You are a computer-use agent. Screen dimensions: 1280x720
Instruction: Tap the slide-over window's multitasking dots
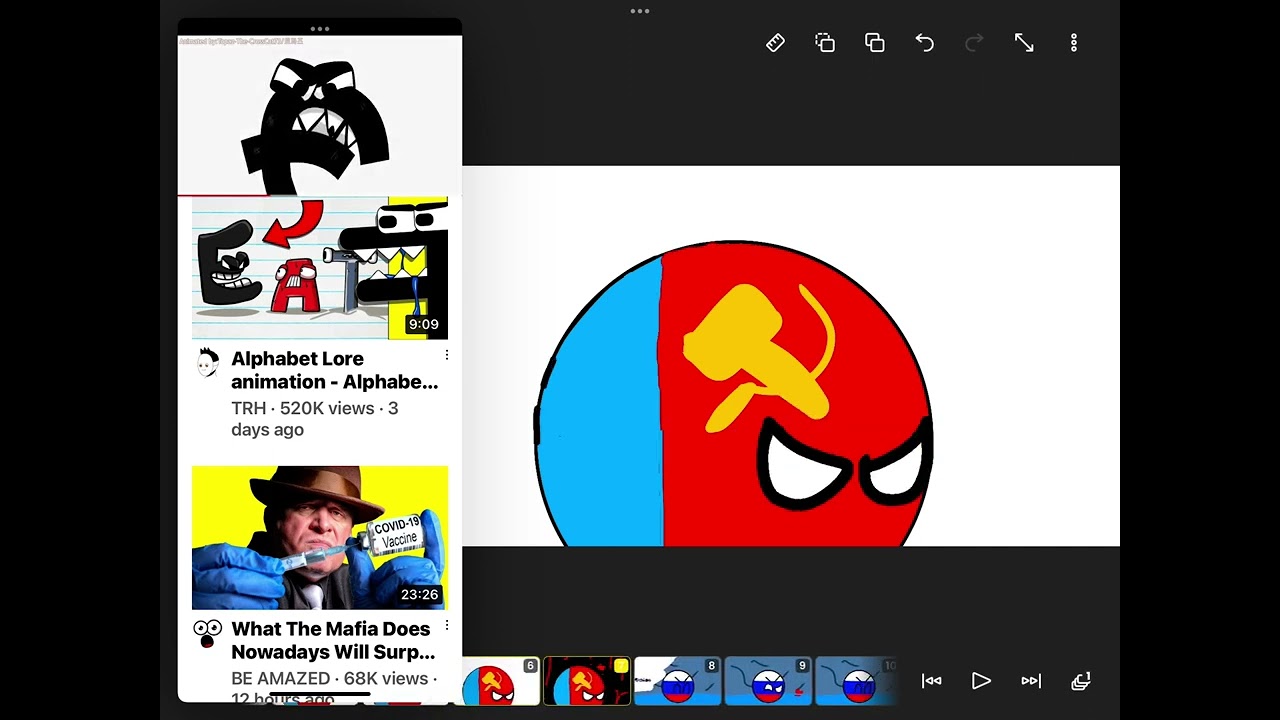320,28
